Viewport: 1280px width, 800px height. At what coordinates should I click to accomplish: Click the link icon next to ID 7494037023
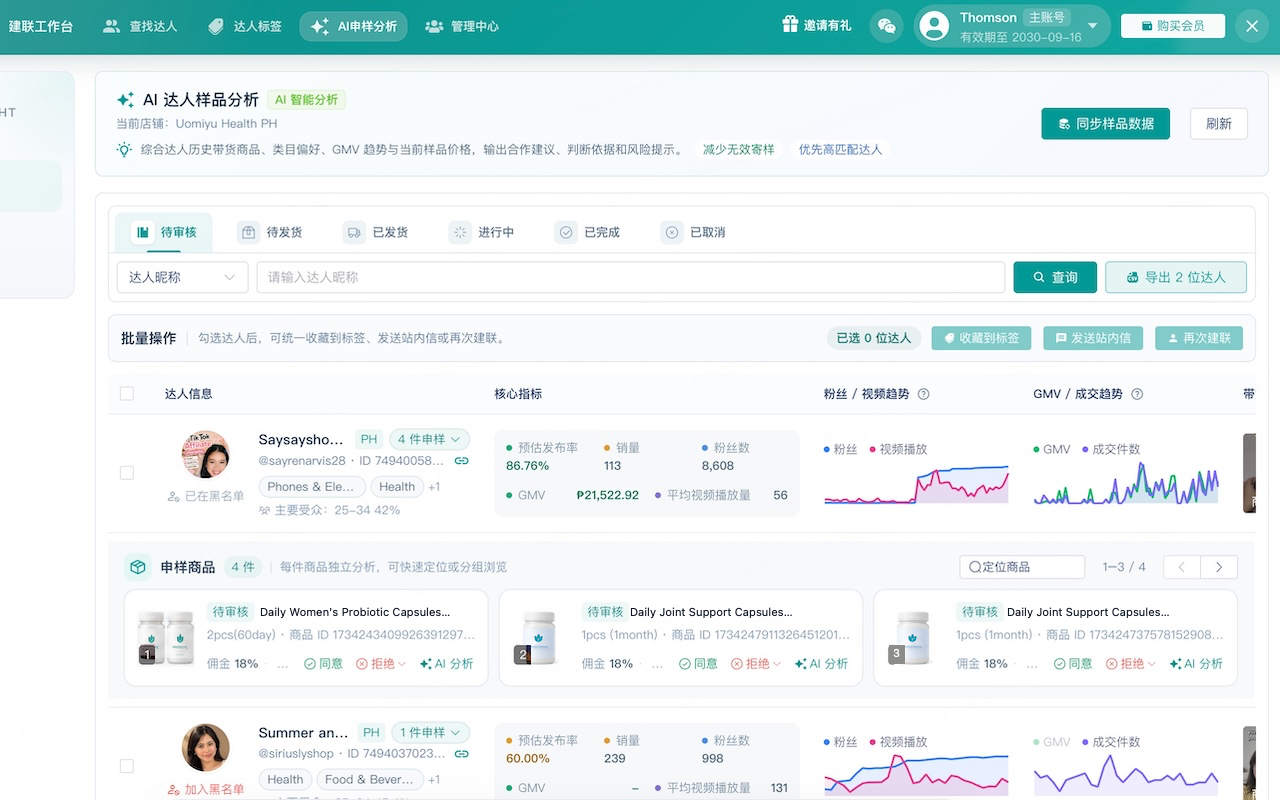click(461, 754)
